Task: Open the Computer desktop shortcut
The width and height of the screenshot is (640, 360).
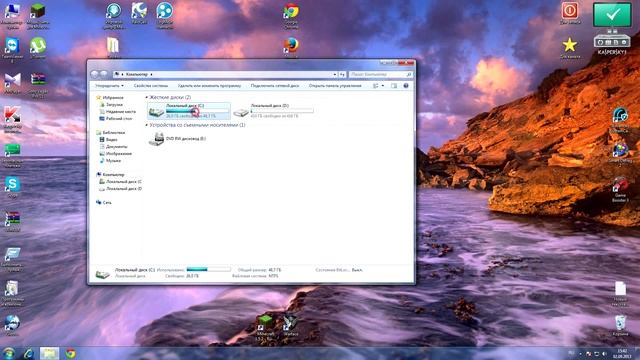Action: tap(12, 11)
